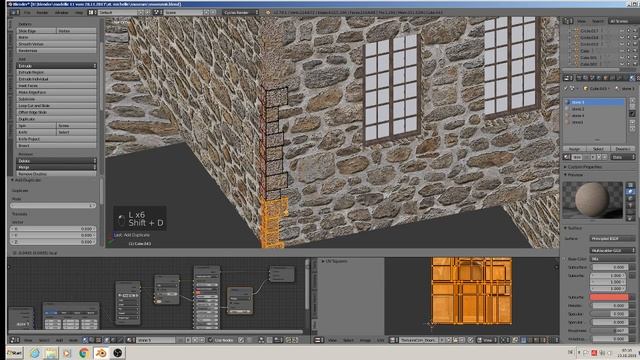Select the stone 2 material slot
The height and width of the screenshot is (360, 640).
pos(595,109)
